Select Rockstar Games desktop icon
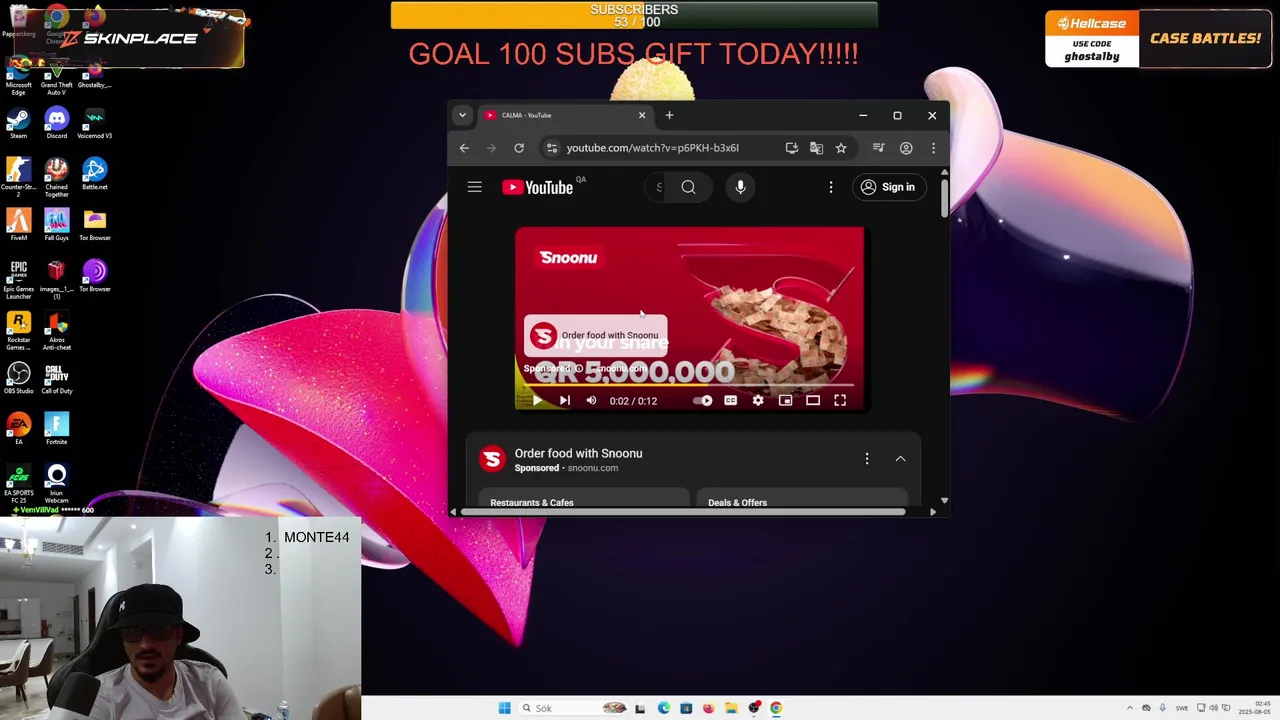1280x720 pixels. pos(18,331)
